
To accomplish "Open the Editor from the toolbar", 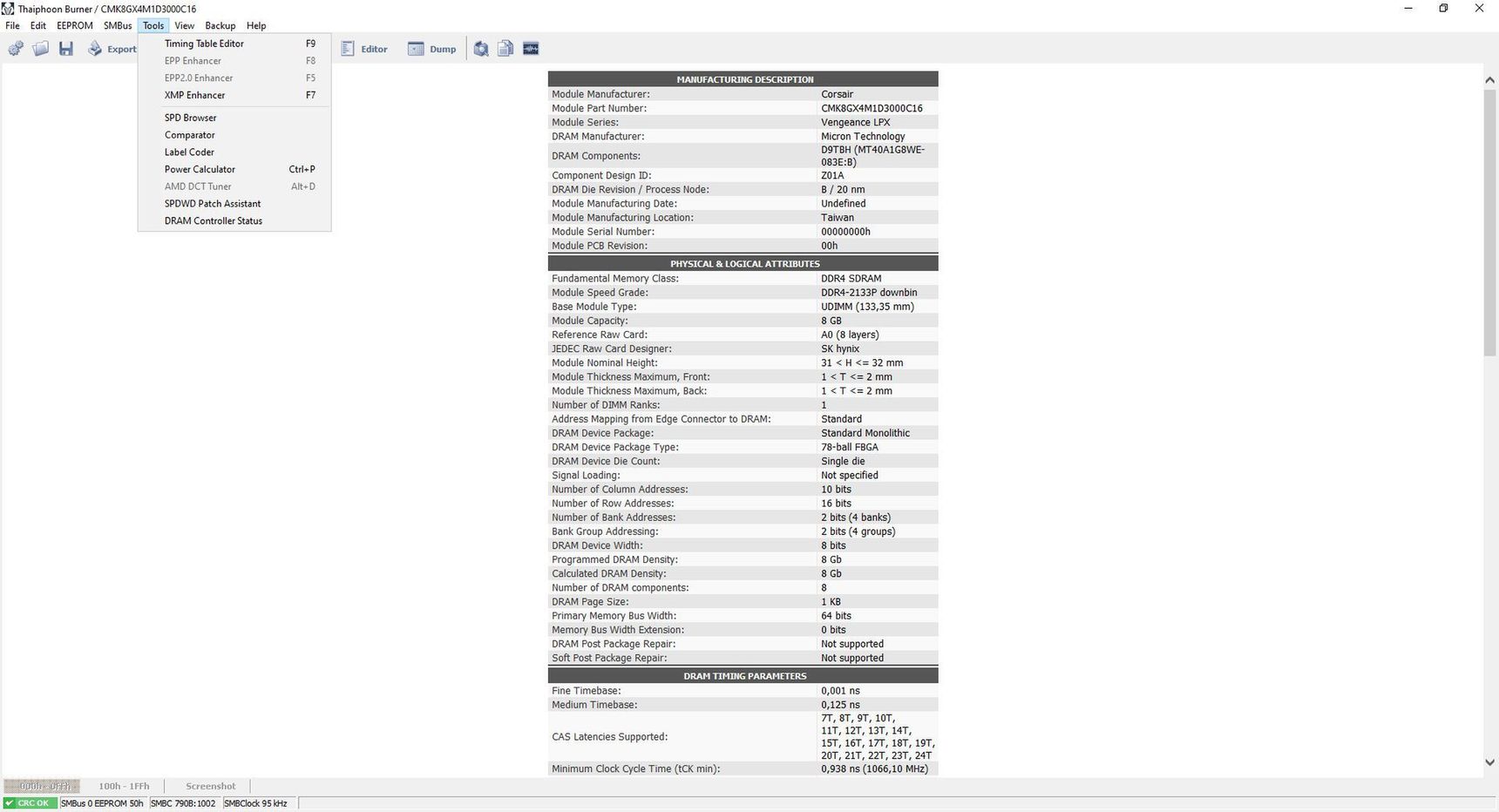I will pyautogui.click(x=364, y=49).
